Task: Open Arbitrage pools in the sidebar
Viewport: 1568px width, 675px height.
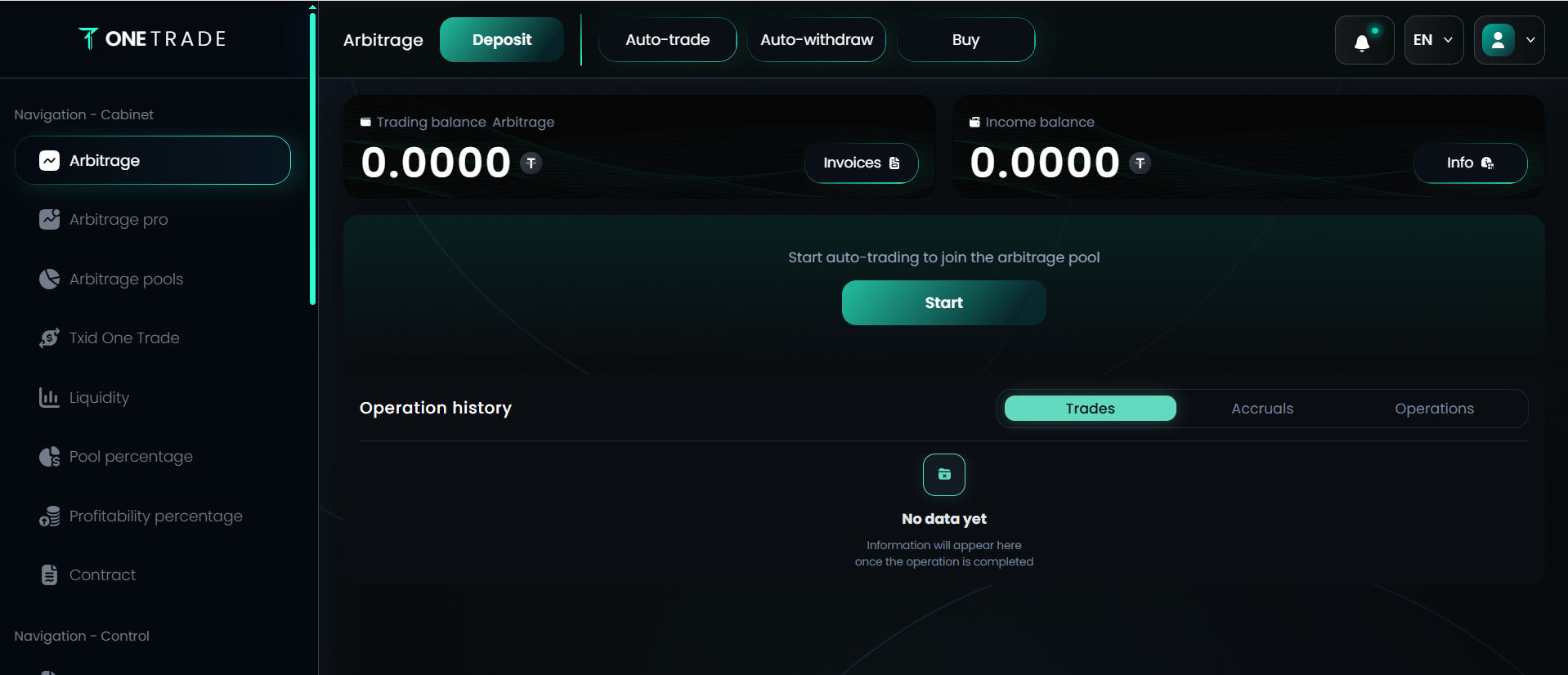Action: pos(153,279)
